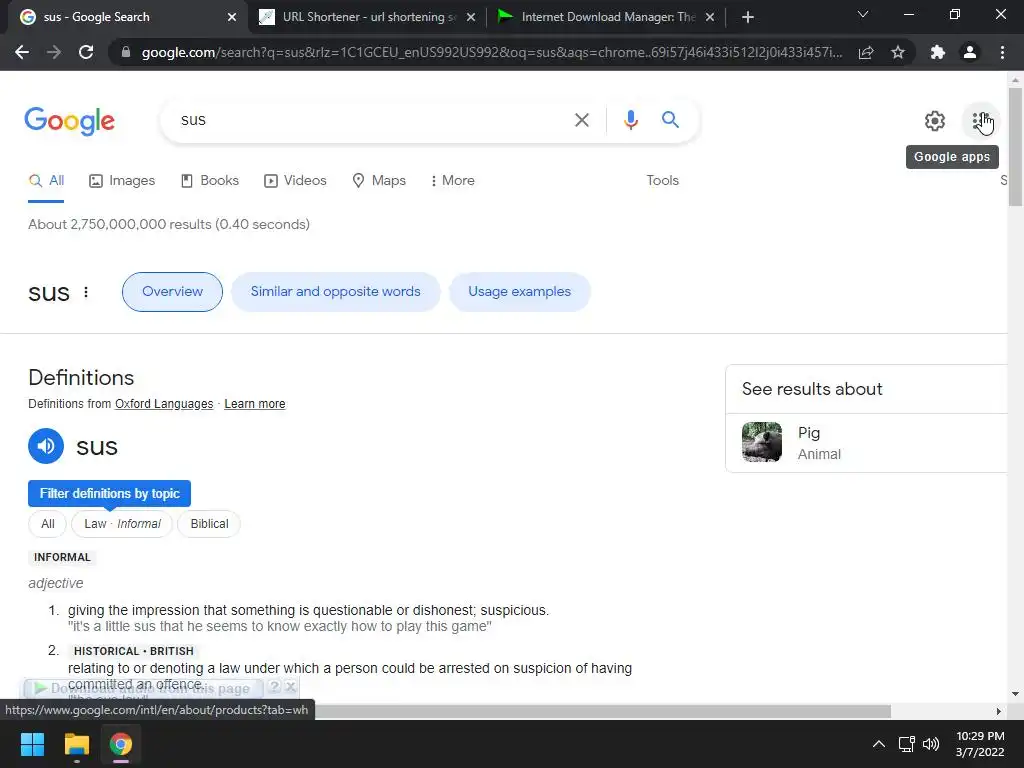This screenshot has height=768, width=1024.
Task: Open the Google apps grid
Action: (x=980, y=121)
